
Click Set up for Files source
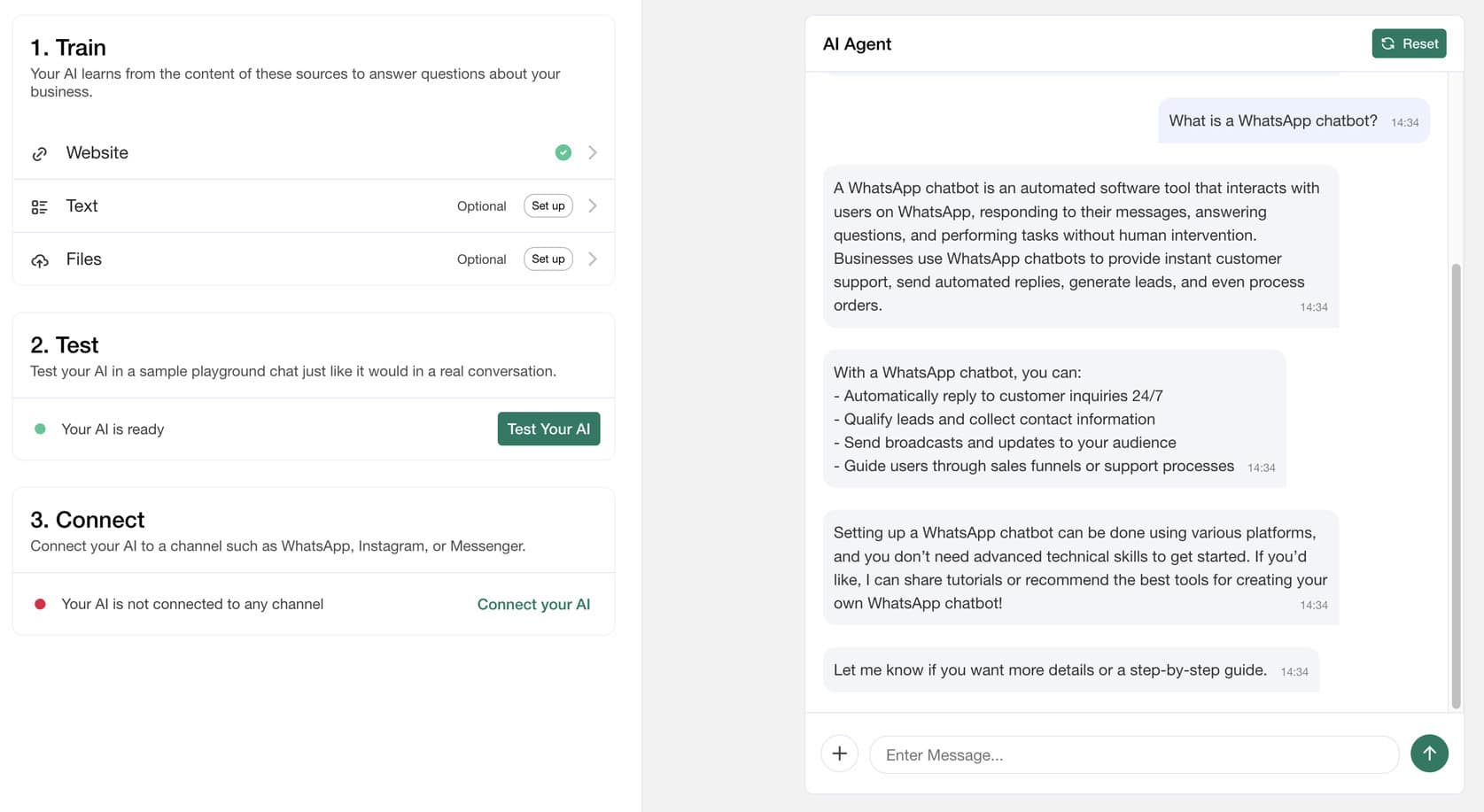tap(548, 259)
